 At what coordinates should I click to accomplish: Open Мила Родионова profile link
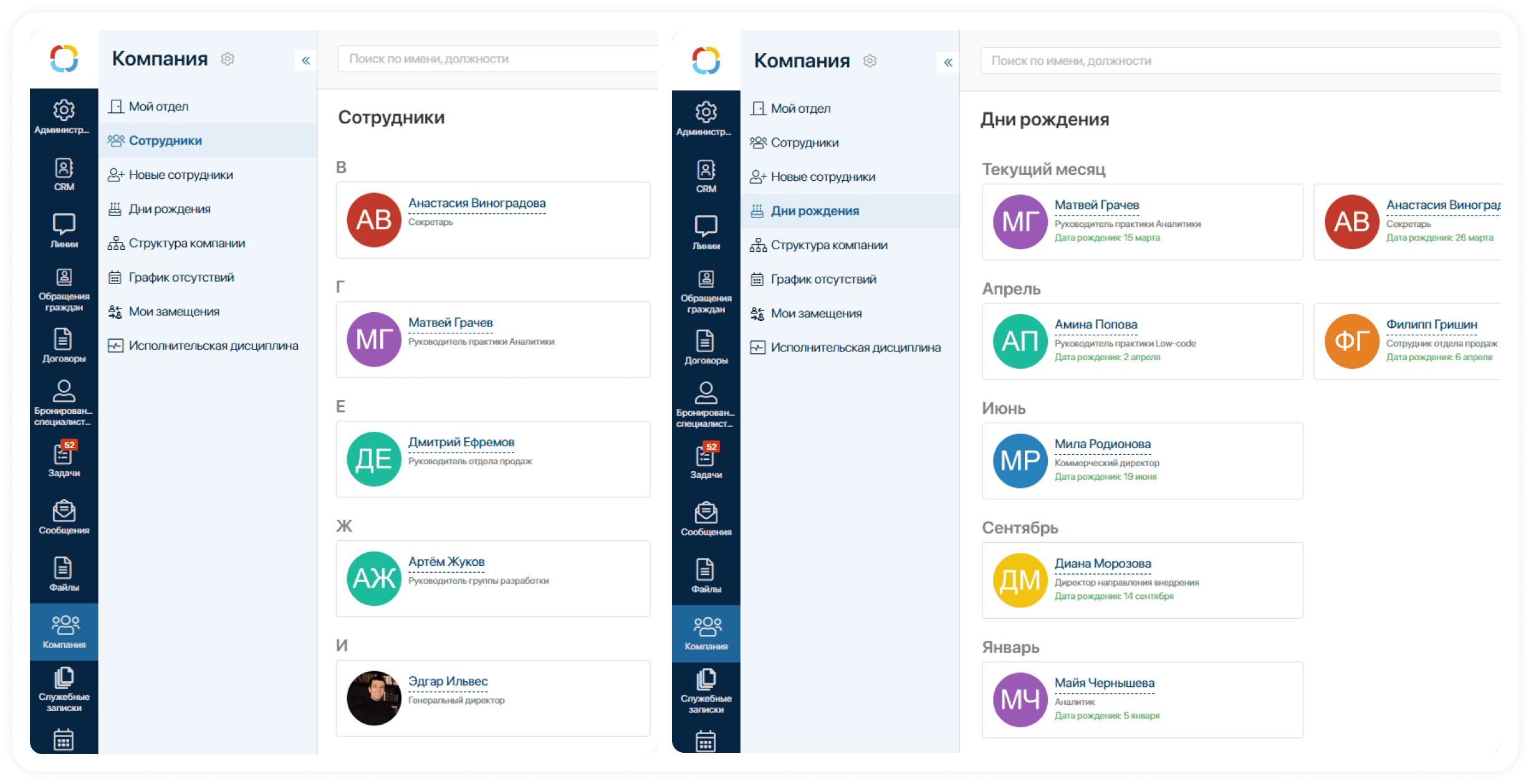click(x=1102, y=444)
